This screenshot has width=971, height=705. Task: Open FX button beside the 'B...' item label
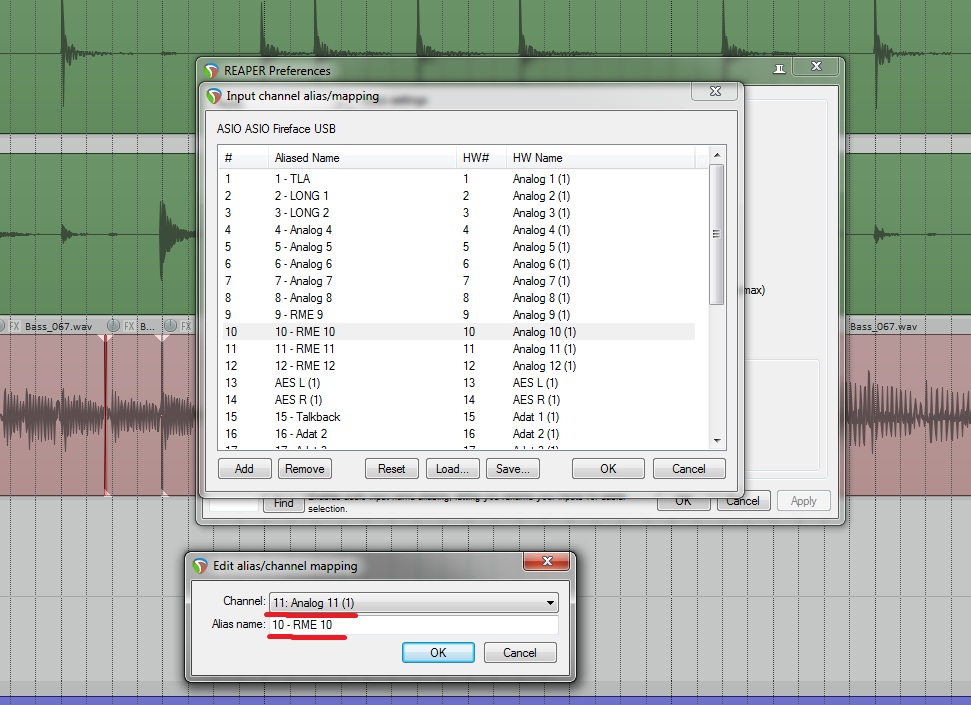tap(129, 326)
